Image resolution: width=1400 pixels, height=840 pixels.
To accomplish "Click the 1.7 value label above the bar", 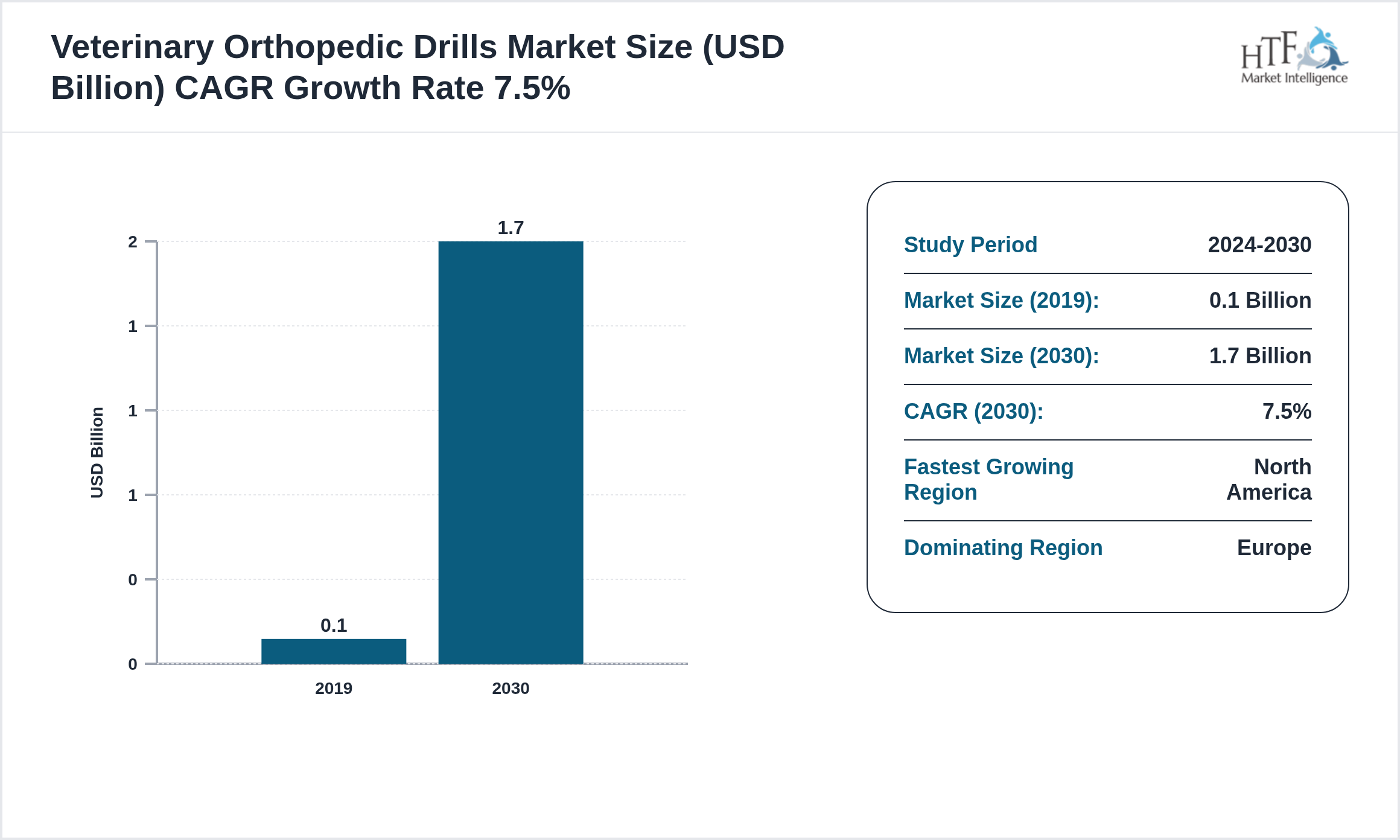I will (x=511, y=227).
